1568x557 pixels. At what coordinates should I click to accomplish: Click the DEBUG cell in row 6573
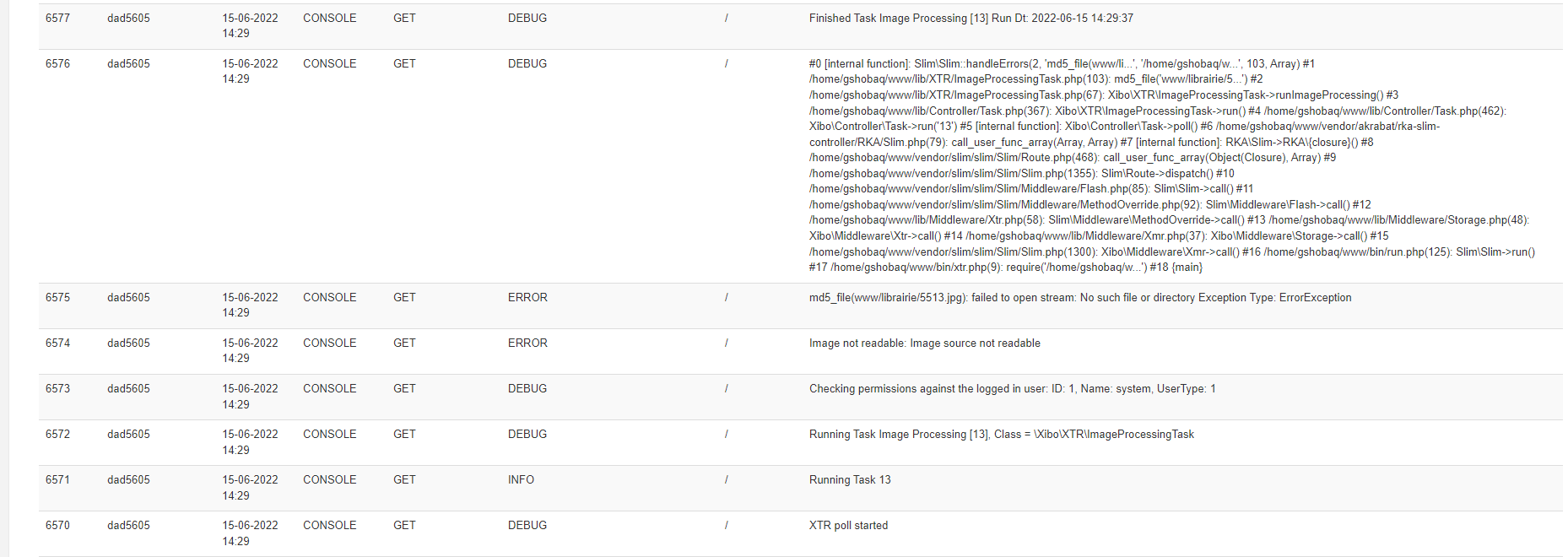(x=527, y=388)
